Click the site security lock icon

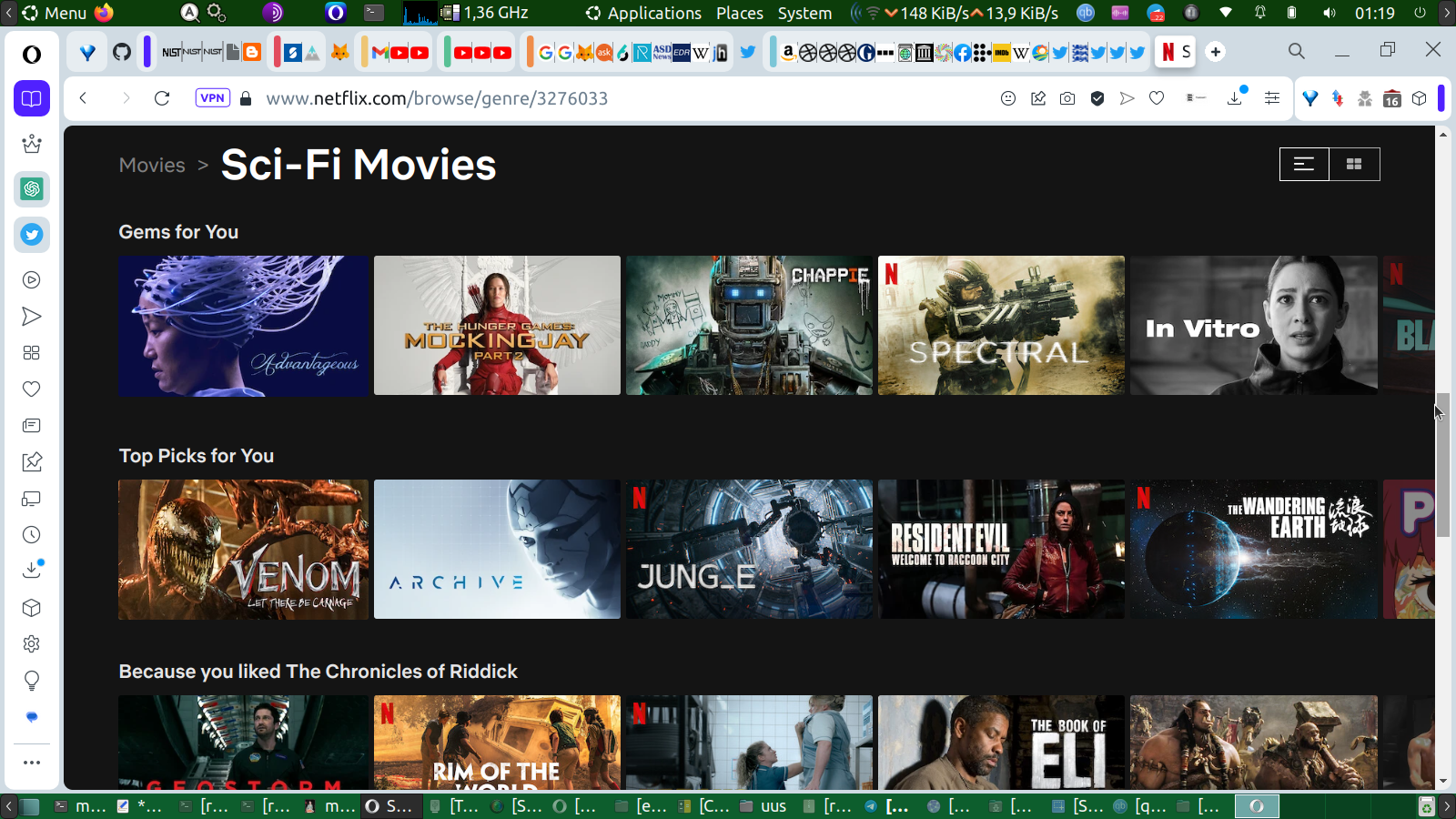click(245, 98)
